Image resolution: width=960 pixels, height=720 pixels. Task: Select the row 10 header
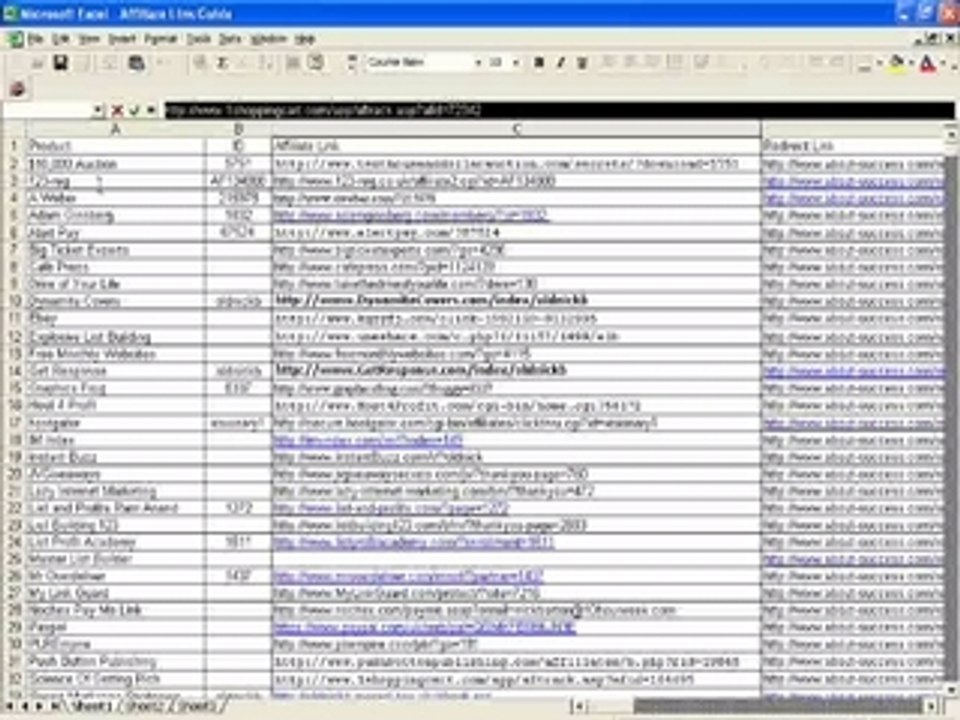pyautogui.click(x=13, y=301)
